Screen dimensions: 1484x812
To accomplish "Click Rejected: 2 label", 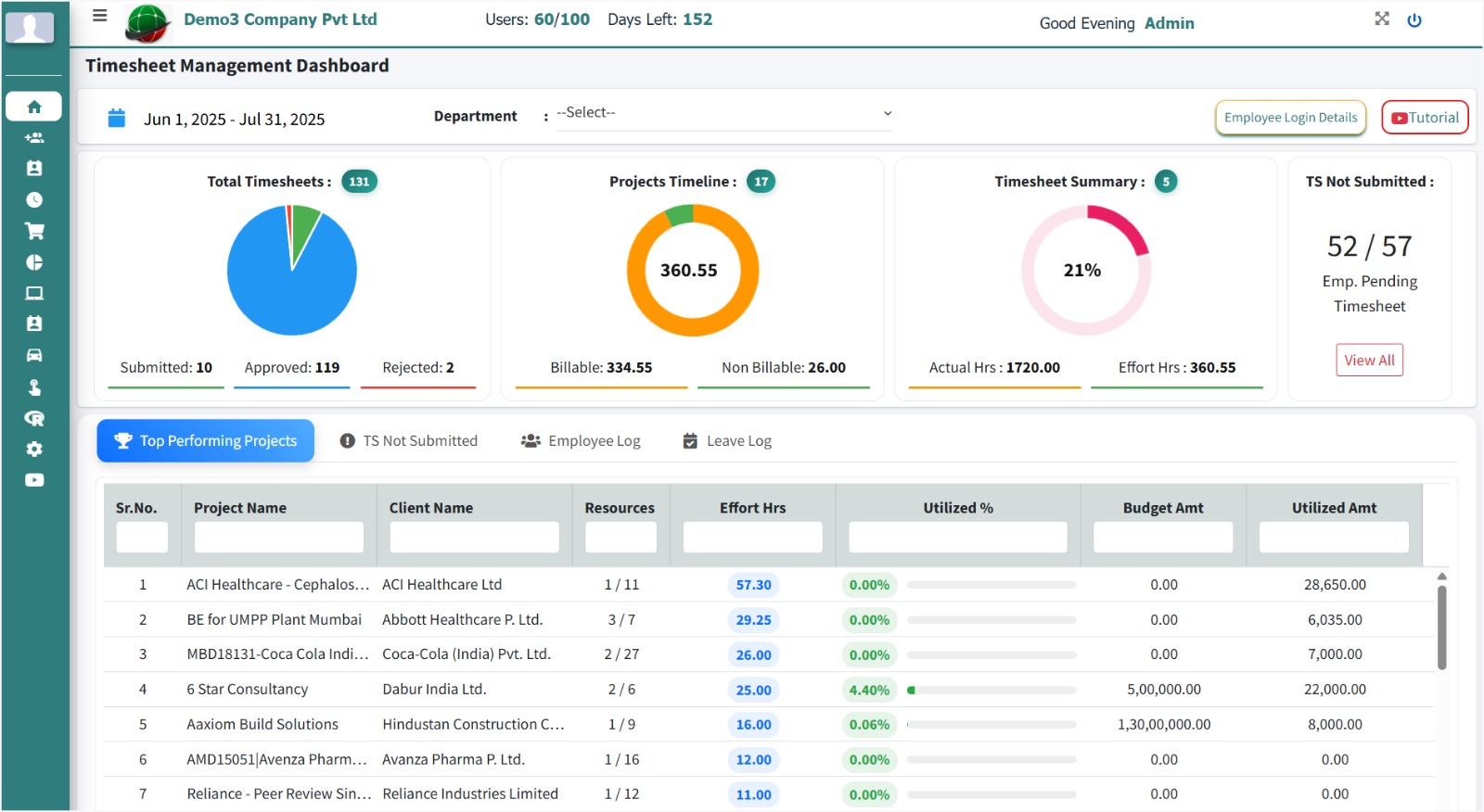I will [418, 367].
